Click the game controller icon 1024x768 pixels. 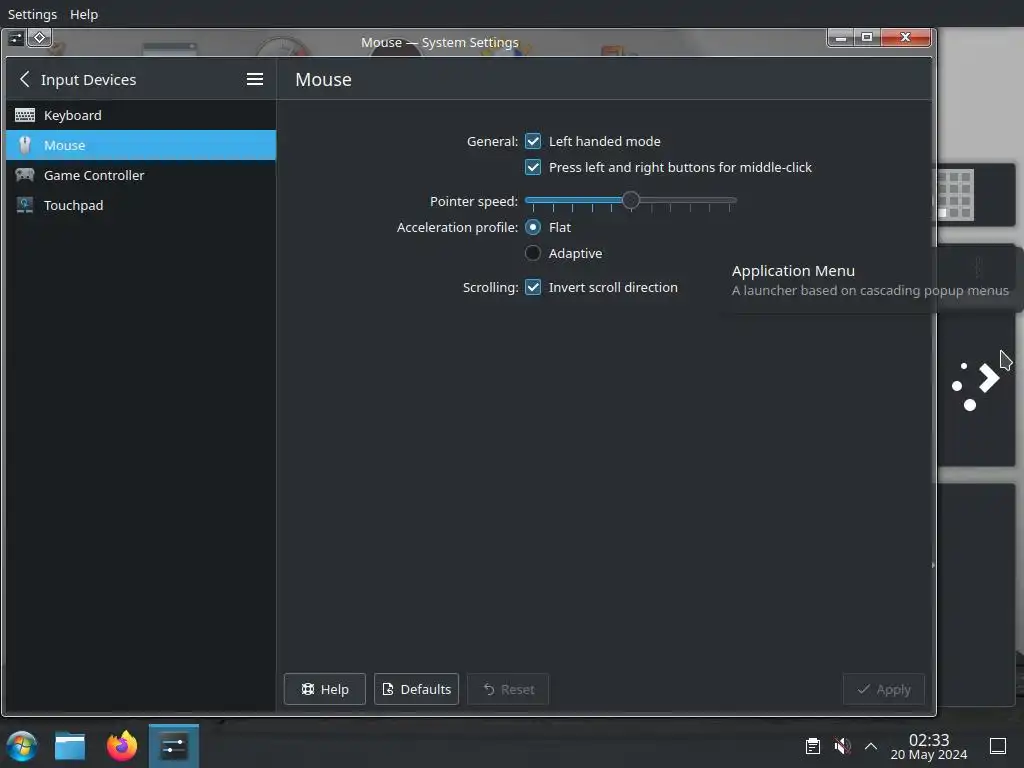(x=25, y=175)
